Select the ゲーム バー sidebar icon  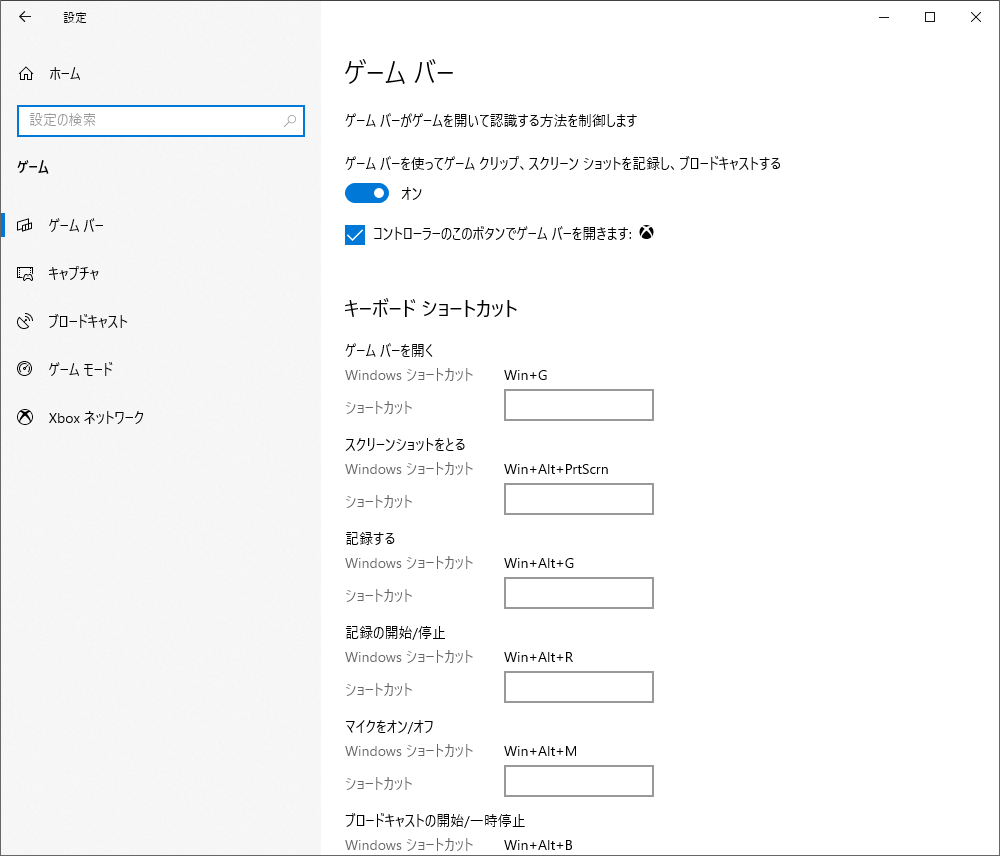click(x=25, y=225)
